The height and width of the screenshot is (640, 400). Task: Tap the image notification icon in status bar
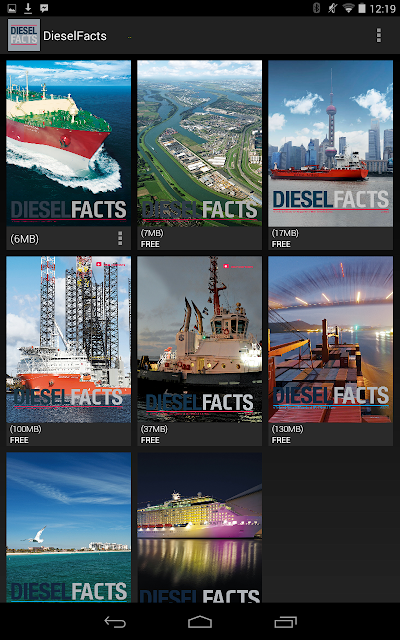point(11,8)
